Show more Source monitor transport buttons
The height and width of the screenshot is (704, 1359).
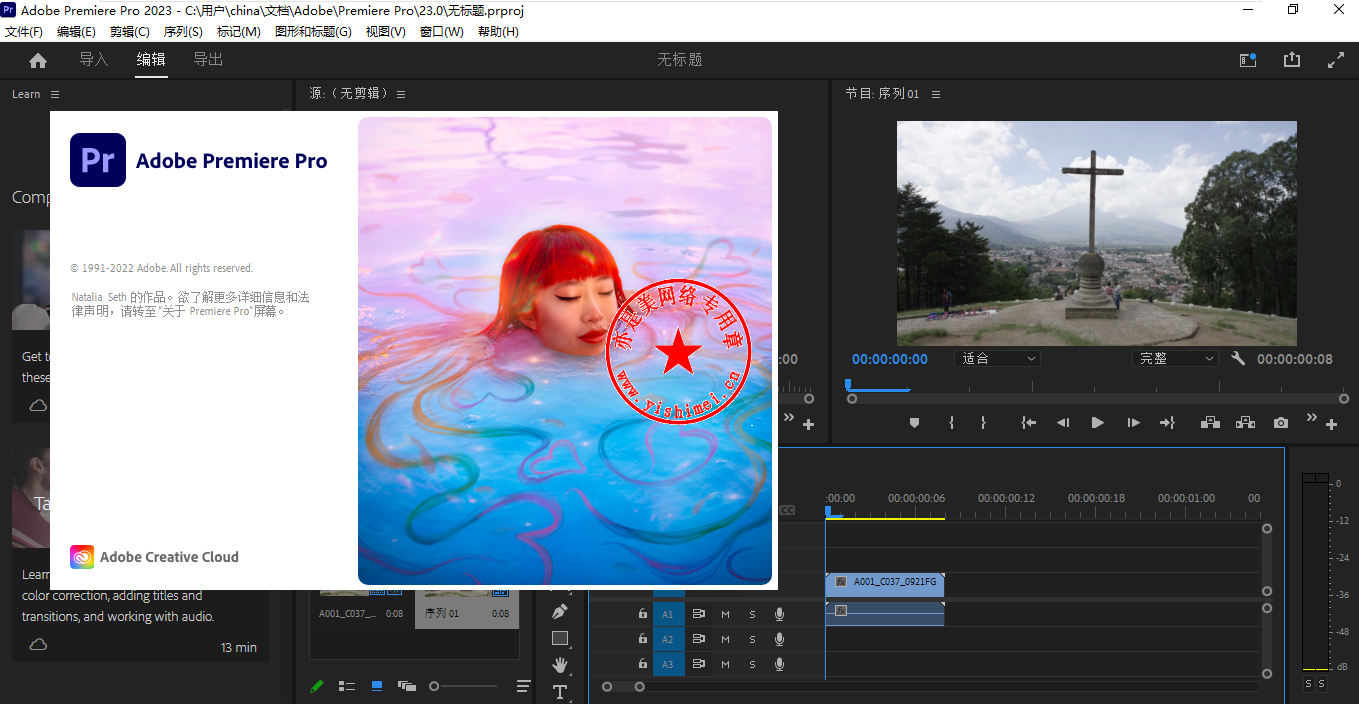pos(788,419)
